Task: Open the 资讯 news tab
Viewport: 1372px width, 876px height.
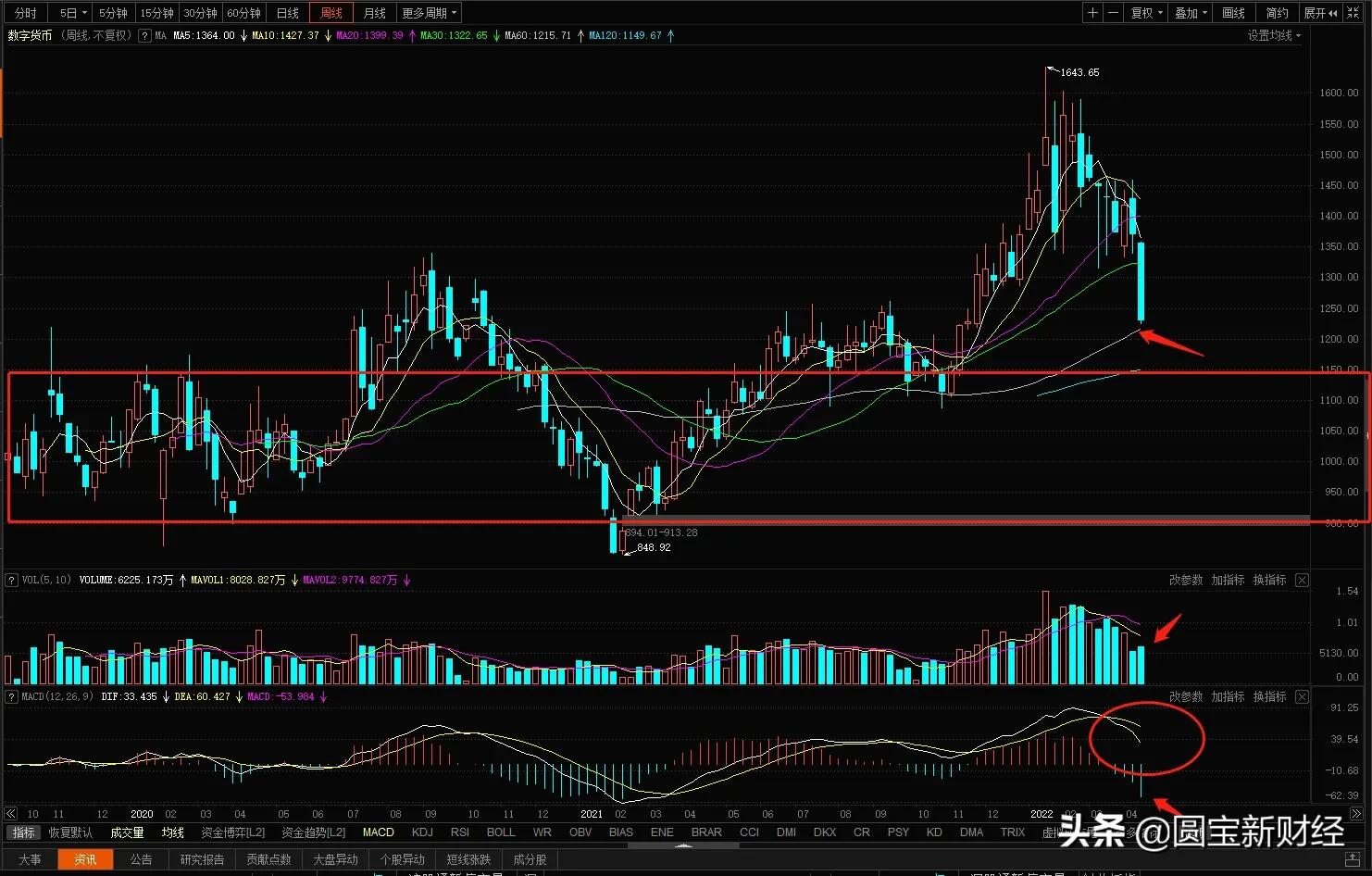Action: pyautogui.click(x=85, y=859)
